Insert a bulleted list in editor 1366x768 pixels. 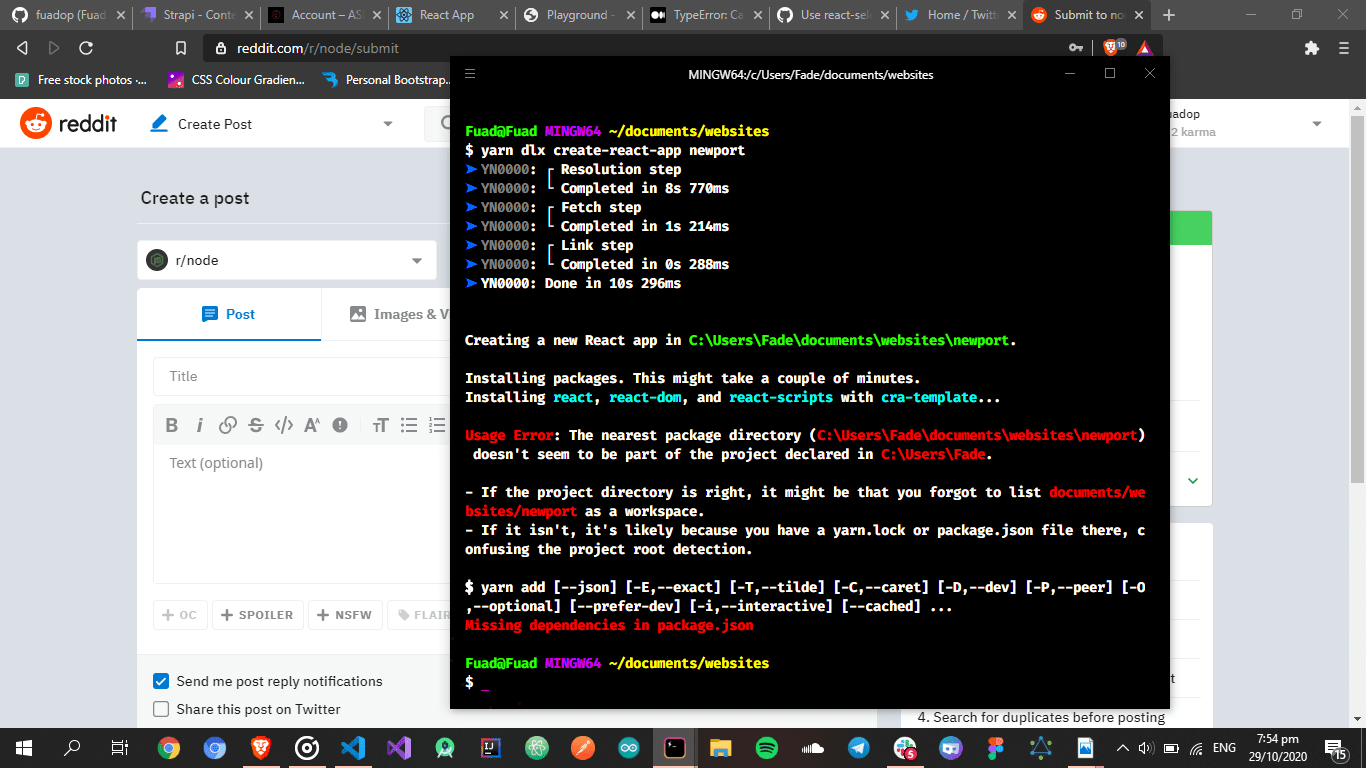[x=409, y=425]
